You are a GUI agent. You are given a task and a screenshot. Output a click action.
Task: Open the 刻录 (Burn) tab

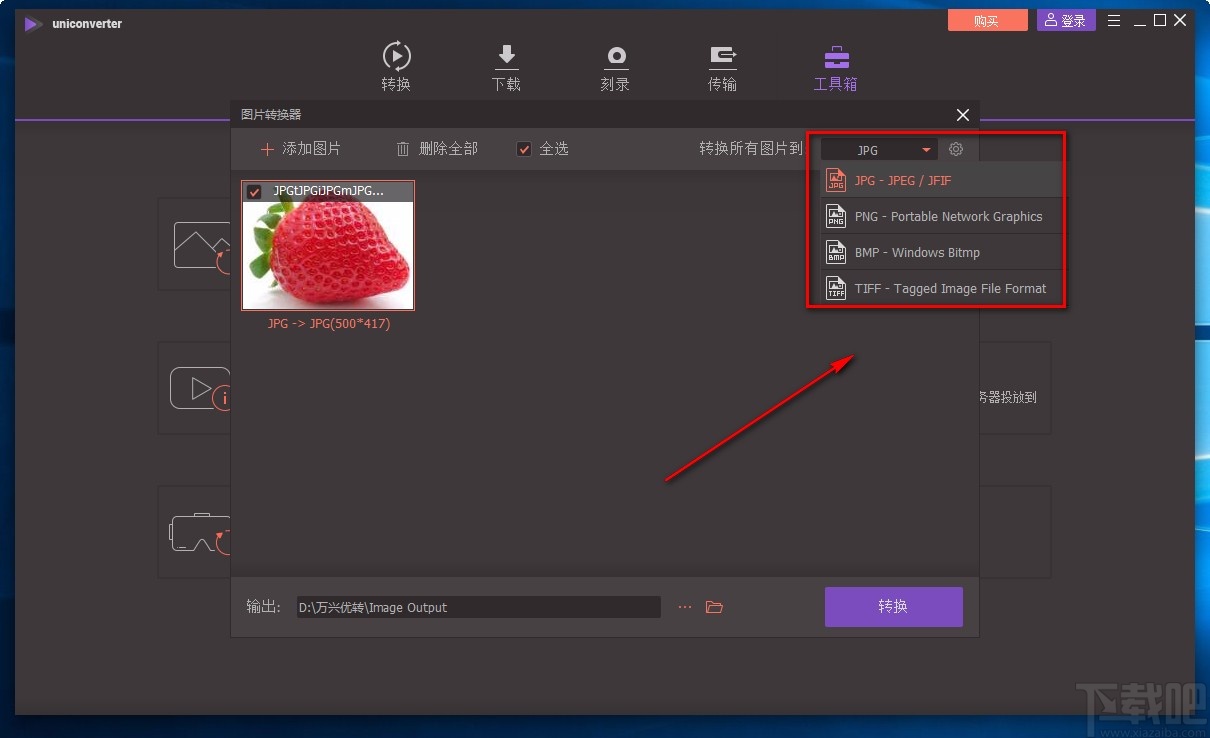(x=615, y=67)
